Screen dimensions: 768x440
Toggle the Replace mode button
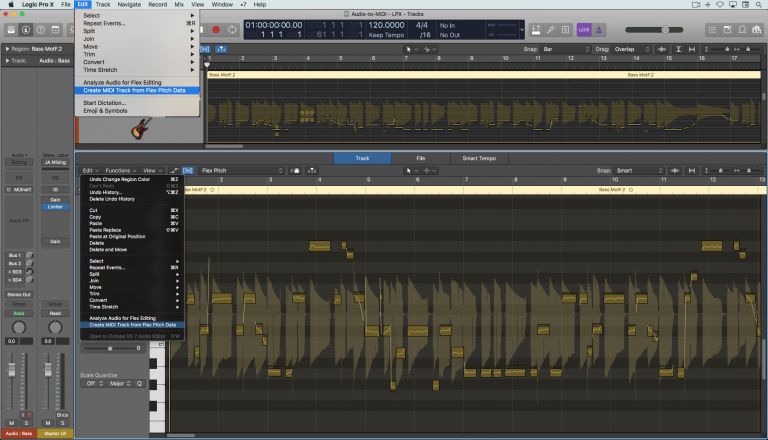(536, 30)
